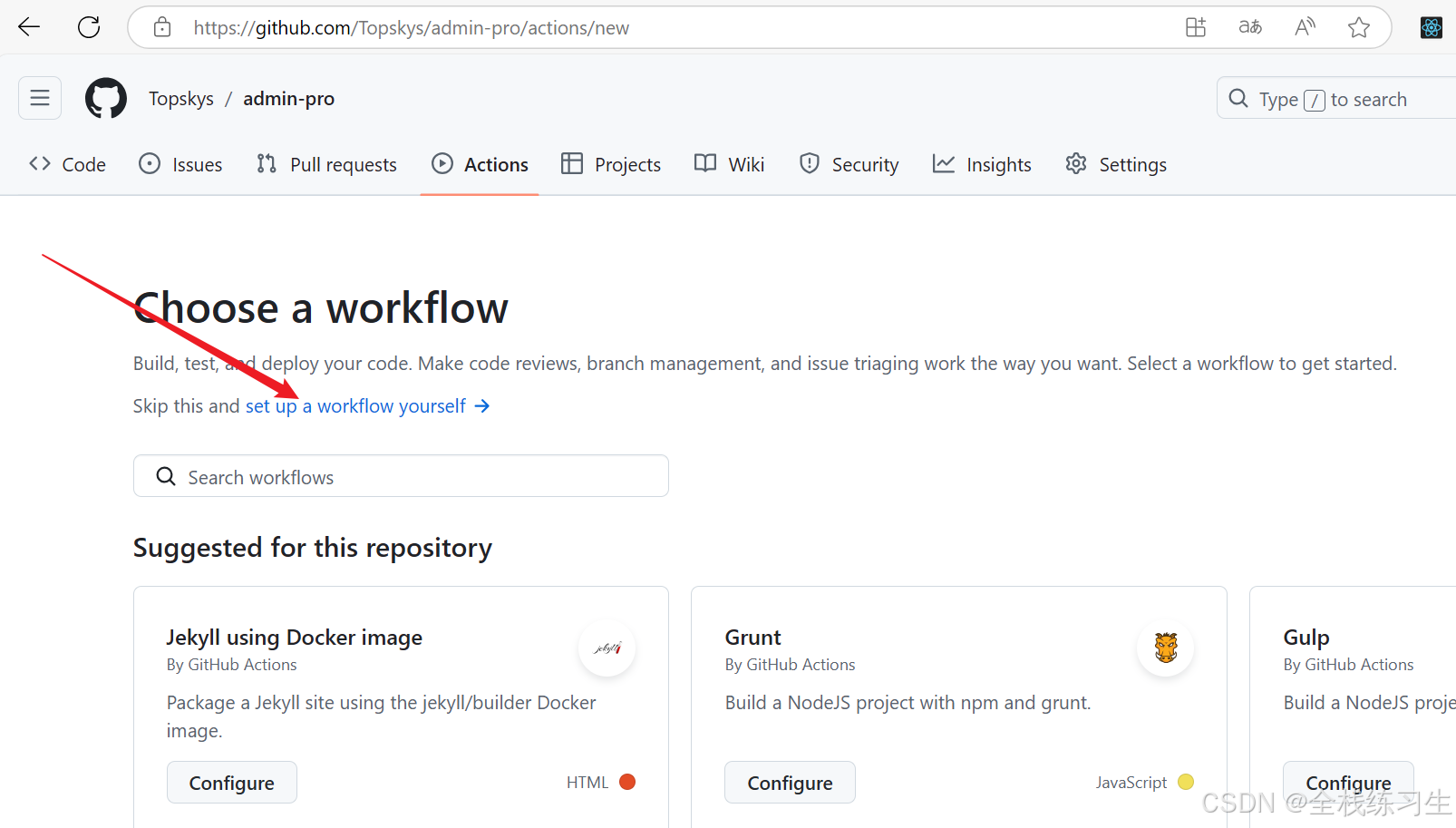1456x828 pixels.
Task: Open the Projects tab
Action: (x=611, y=164)
